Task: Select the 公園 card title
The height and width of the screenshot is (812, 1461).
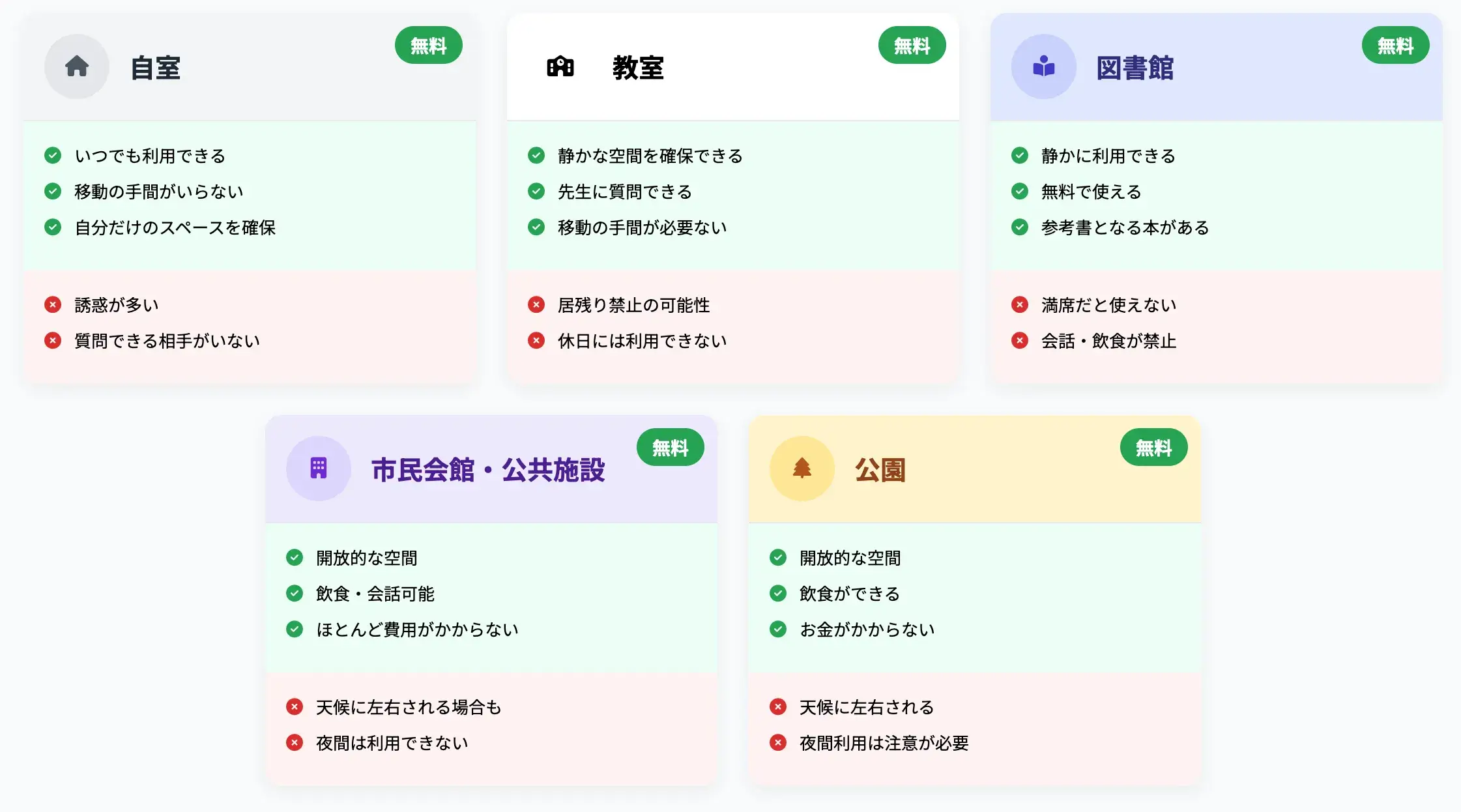Action: 880,470
